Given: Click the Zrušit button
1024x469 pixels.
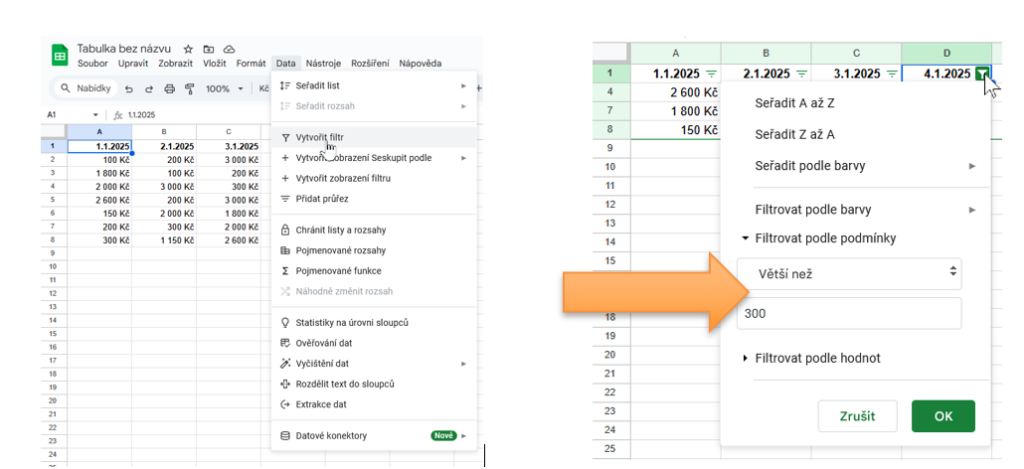Looking at the screenshot, I should click(x=858, y=416).
